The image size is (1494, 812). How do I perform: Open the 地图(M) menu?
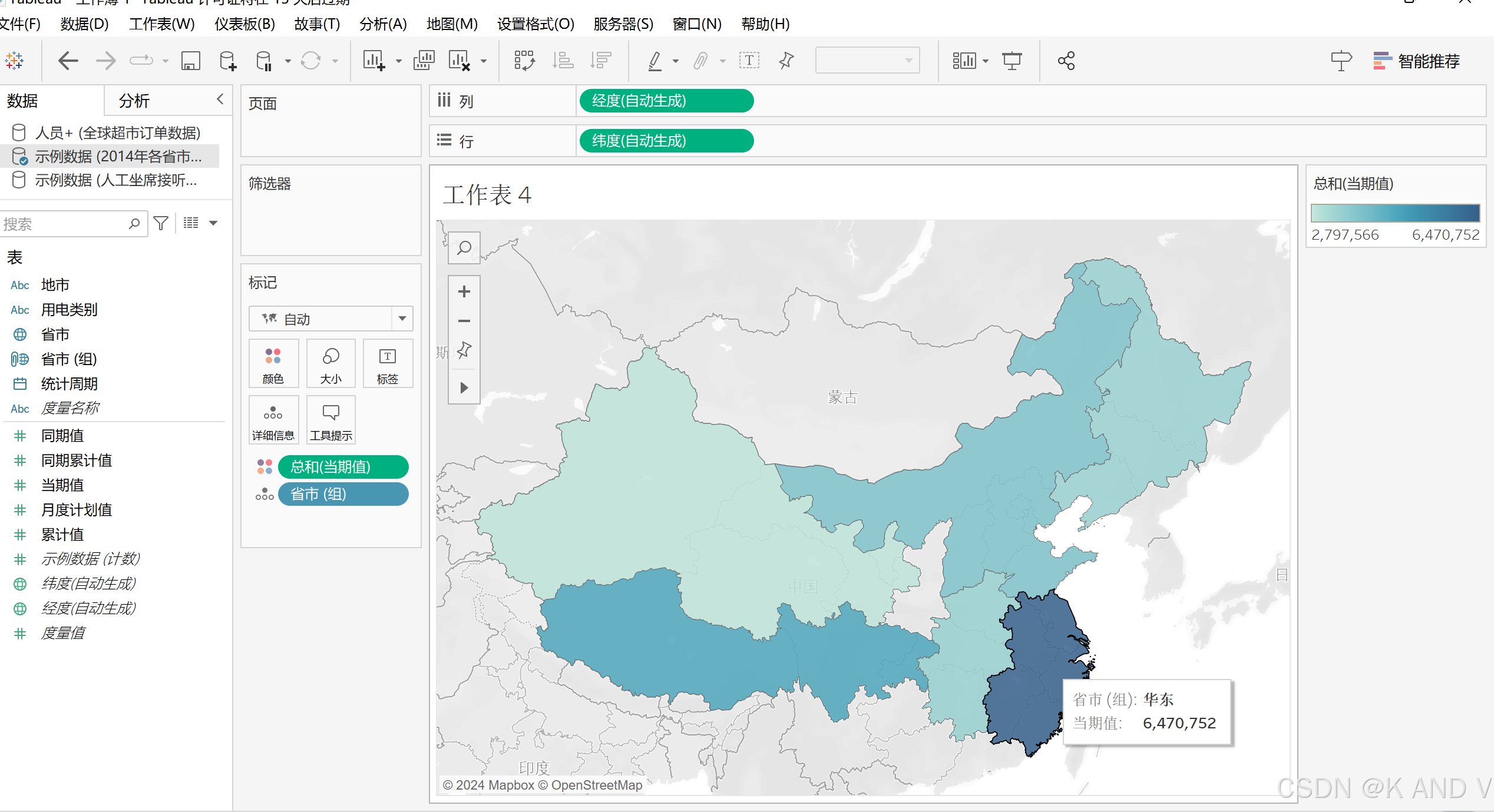(x=452, y=24)
